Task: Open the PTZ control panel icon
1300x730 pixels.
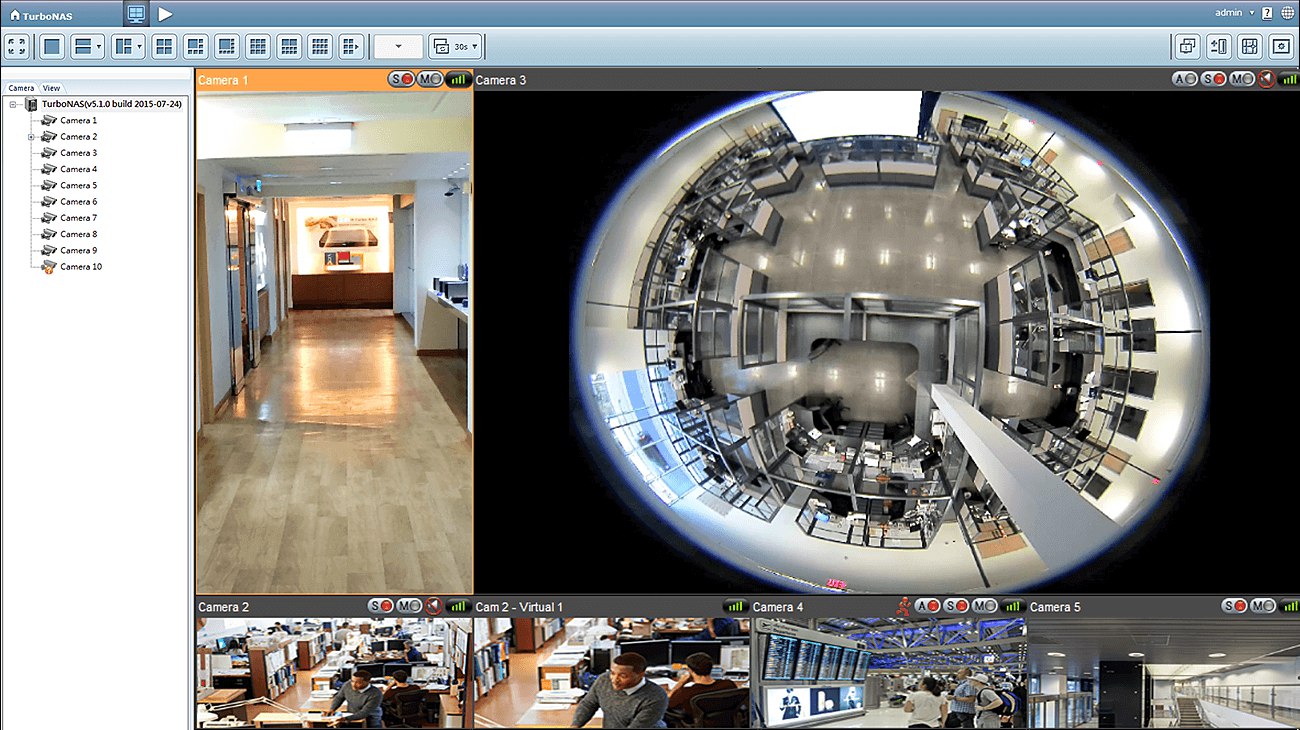Action: [1219, 46]
